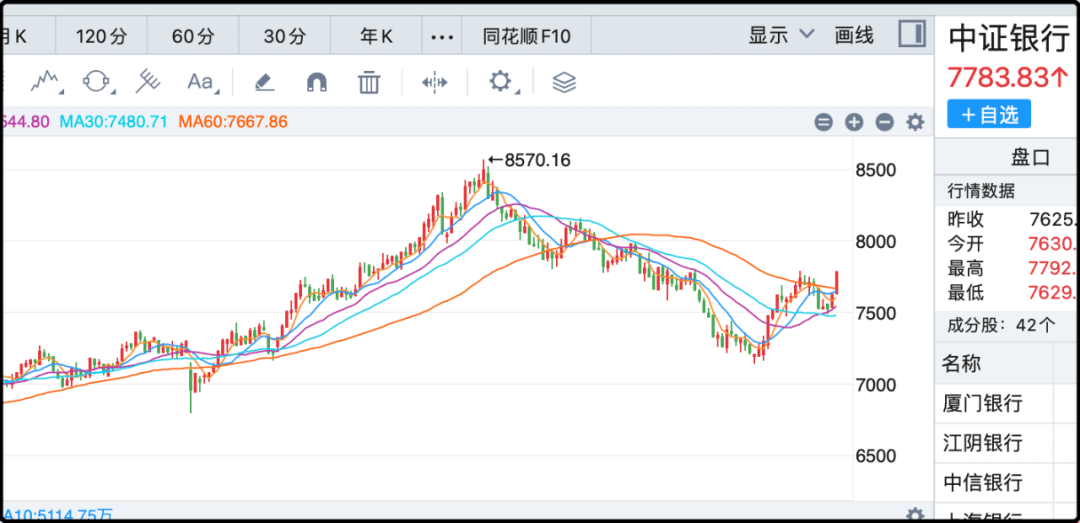Switch to the 60分 period tab
This screenshot has height=523, width=1080.
click(x=194, y=36)
